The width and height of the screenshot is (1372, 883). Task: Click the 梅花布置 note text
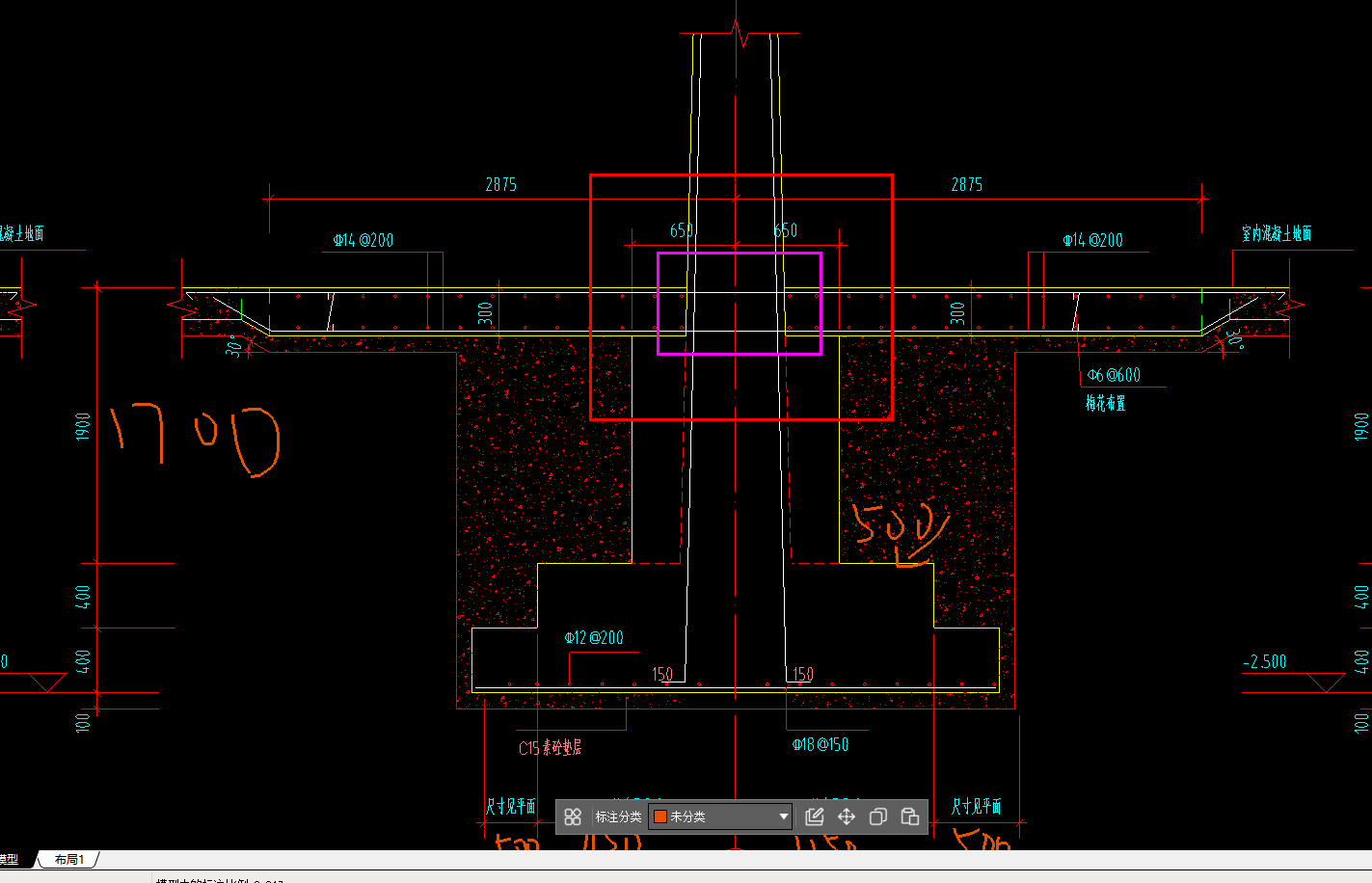pyautogui.click(x=1106, y=403)
